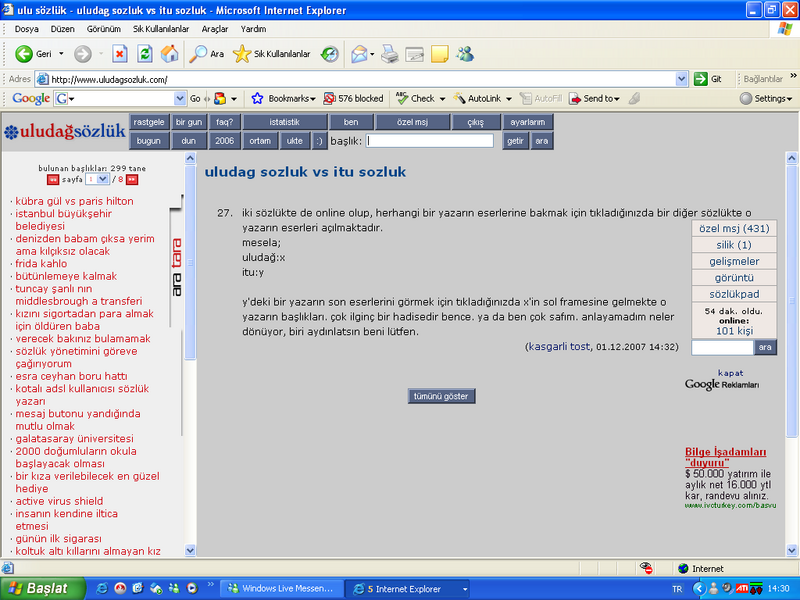Expand the AutoLink dropdown arrow

click(x=509, y=98)
